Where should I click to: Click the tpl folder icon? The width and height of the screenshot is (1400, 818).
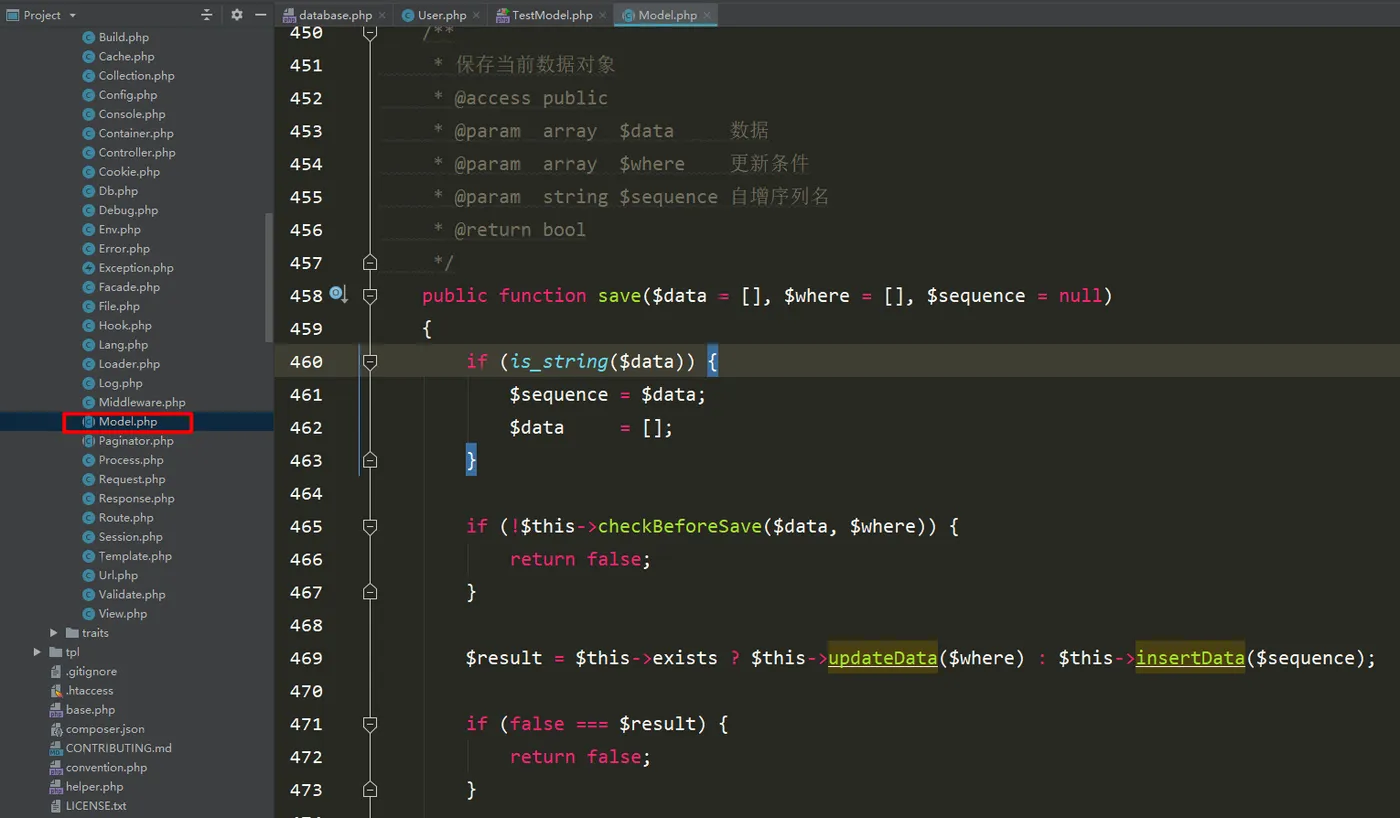[56, 652]
